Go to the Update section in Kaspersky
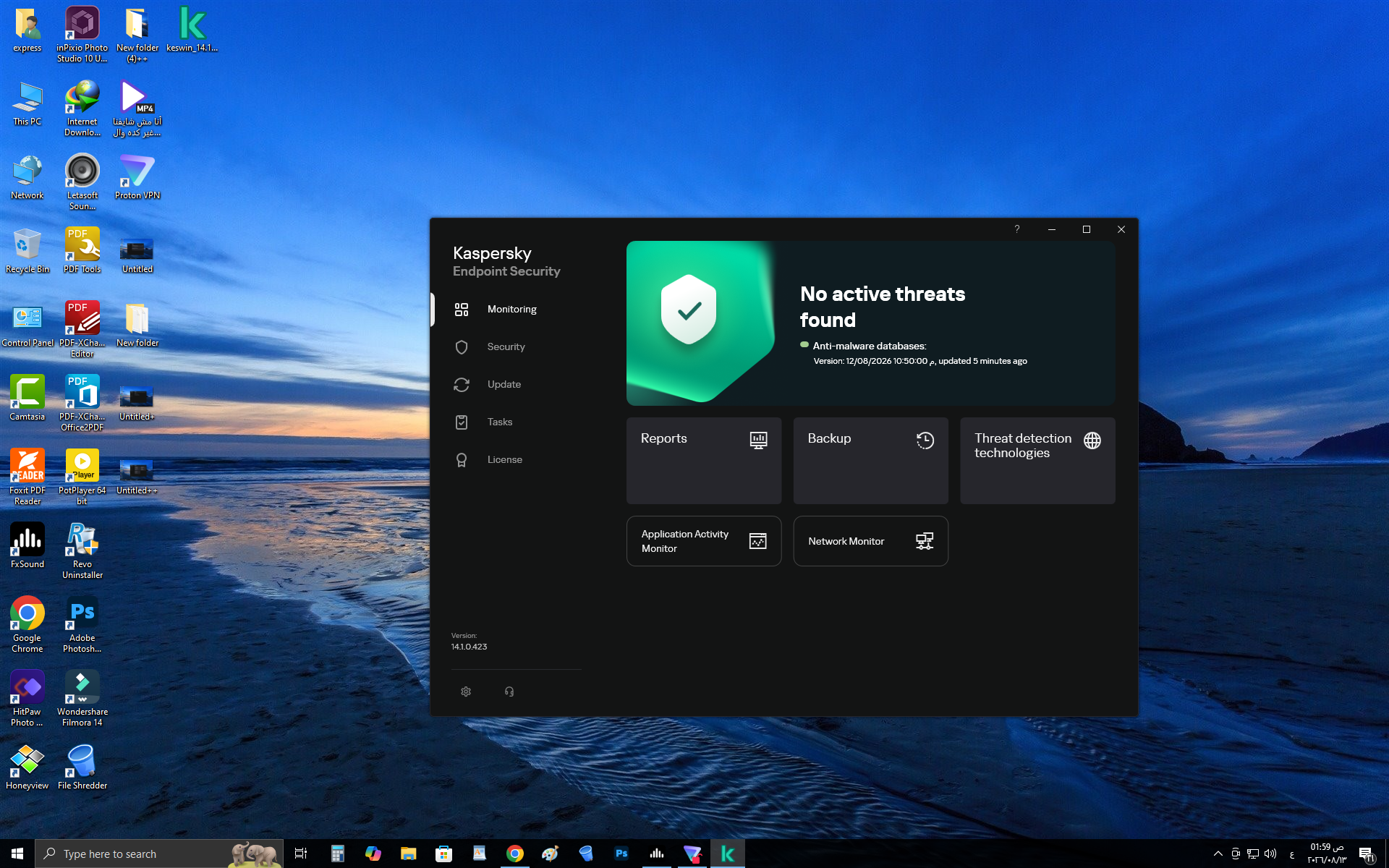 [504, 385]
